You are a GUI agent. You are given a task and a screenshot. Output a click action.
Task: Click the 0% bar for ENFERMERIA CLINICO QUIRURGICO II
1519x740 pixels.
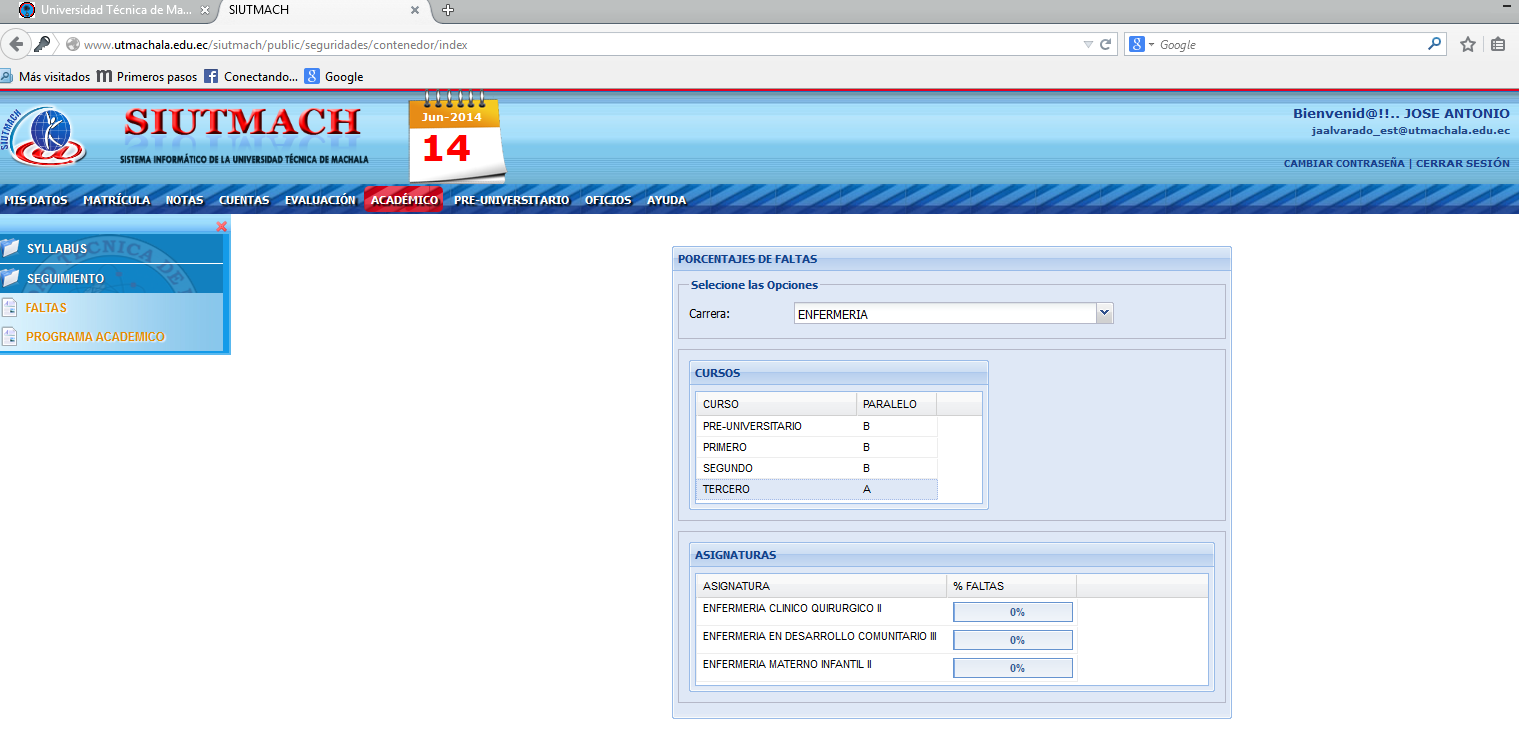[x=1013, y=612]
